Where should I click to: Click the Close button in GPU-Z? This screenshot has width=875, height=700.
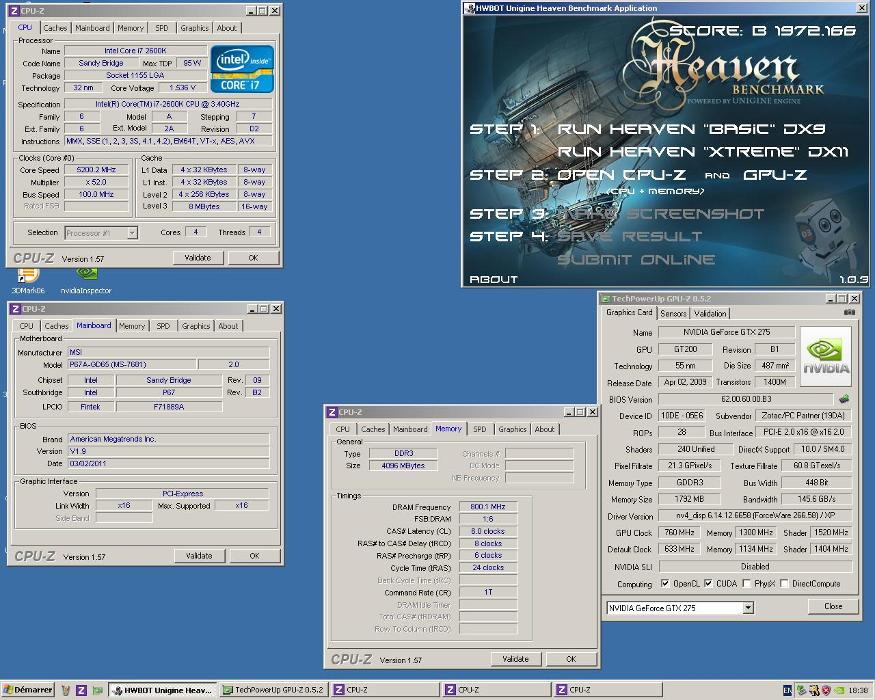833,606
